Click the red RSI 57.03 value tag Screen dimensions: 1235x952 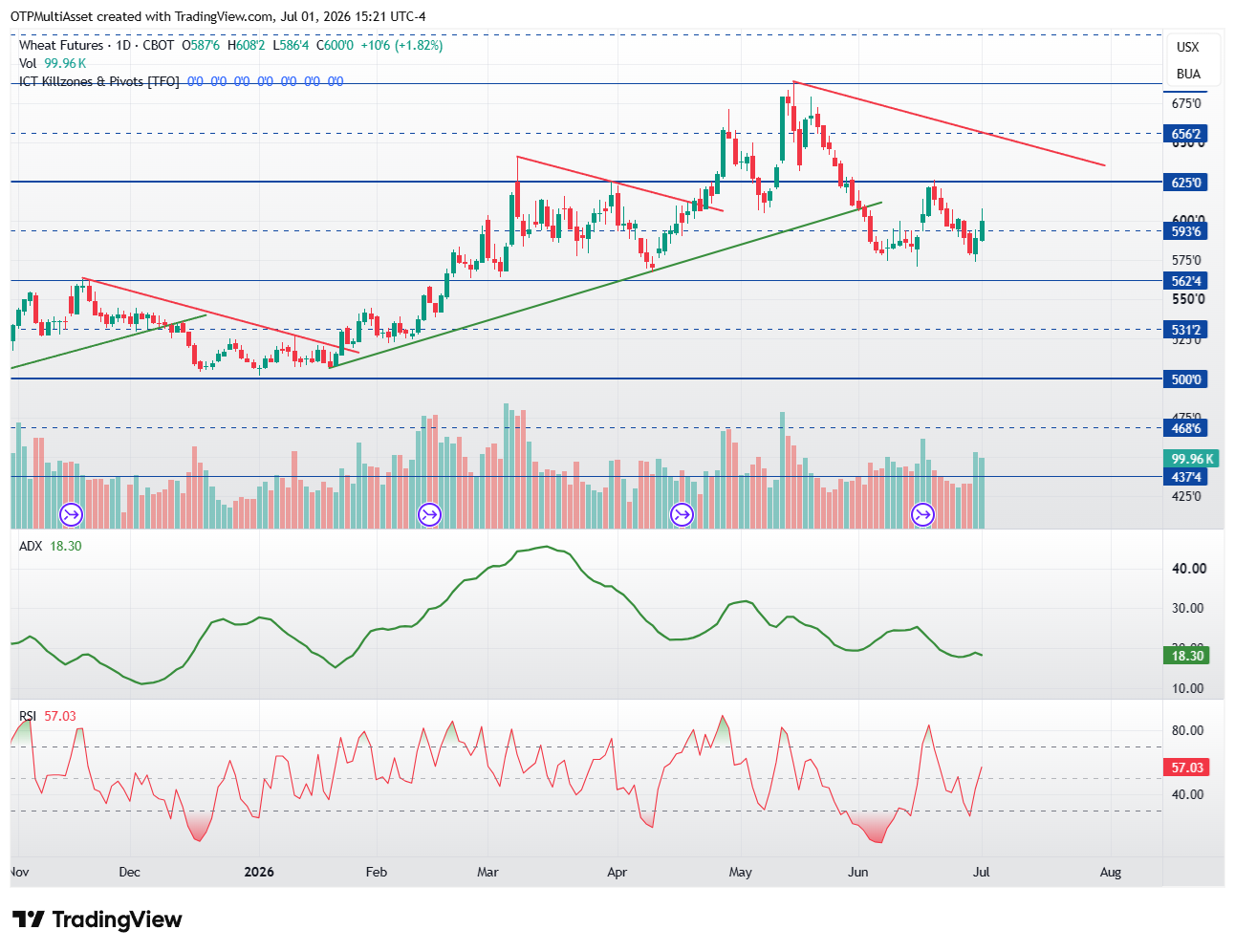pos(1186,768)
